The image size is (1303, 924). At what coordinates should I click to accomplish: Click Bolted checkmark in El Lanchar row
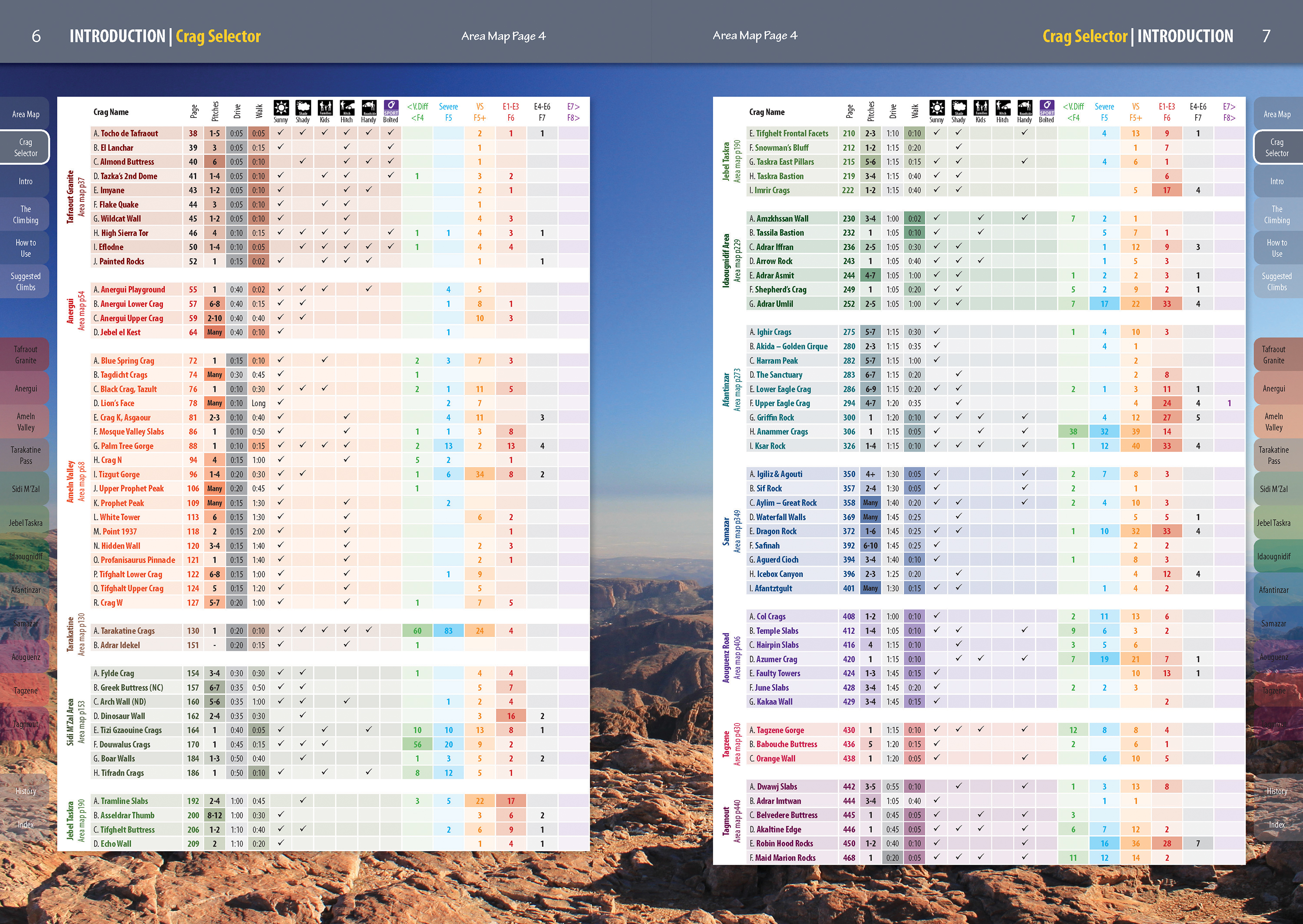point(391,147)
